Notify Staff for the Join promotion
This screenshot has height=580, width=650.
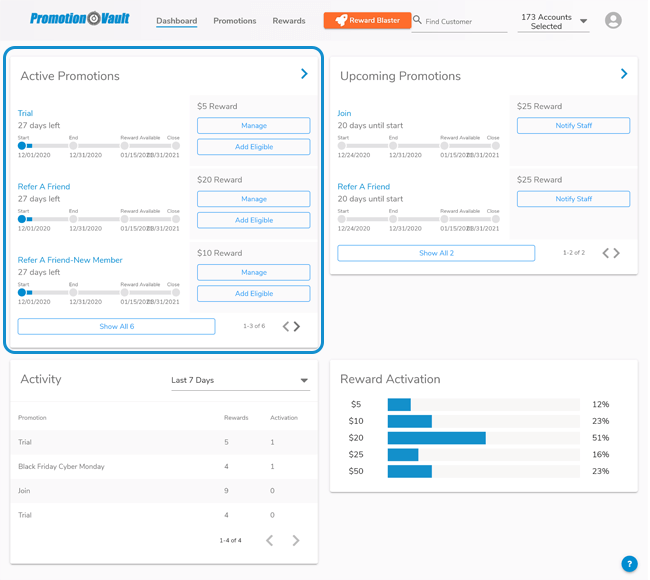pyautogui.click(x=573, y=126)
